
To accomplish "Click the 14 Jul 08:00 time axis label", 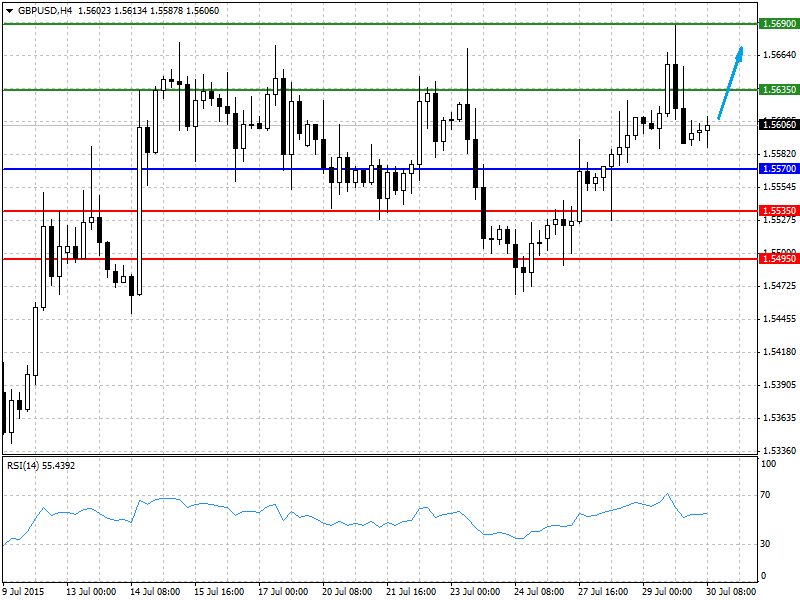I will tap(155, 591).
